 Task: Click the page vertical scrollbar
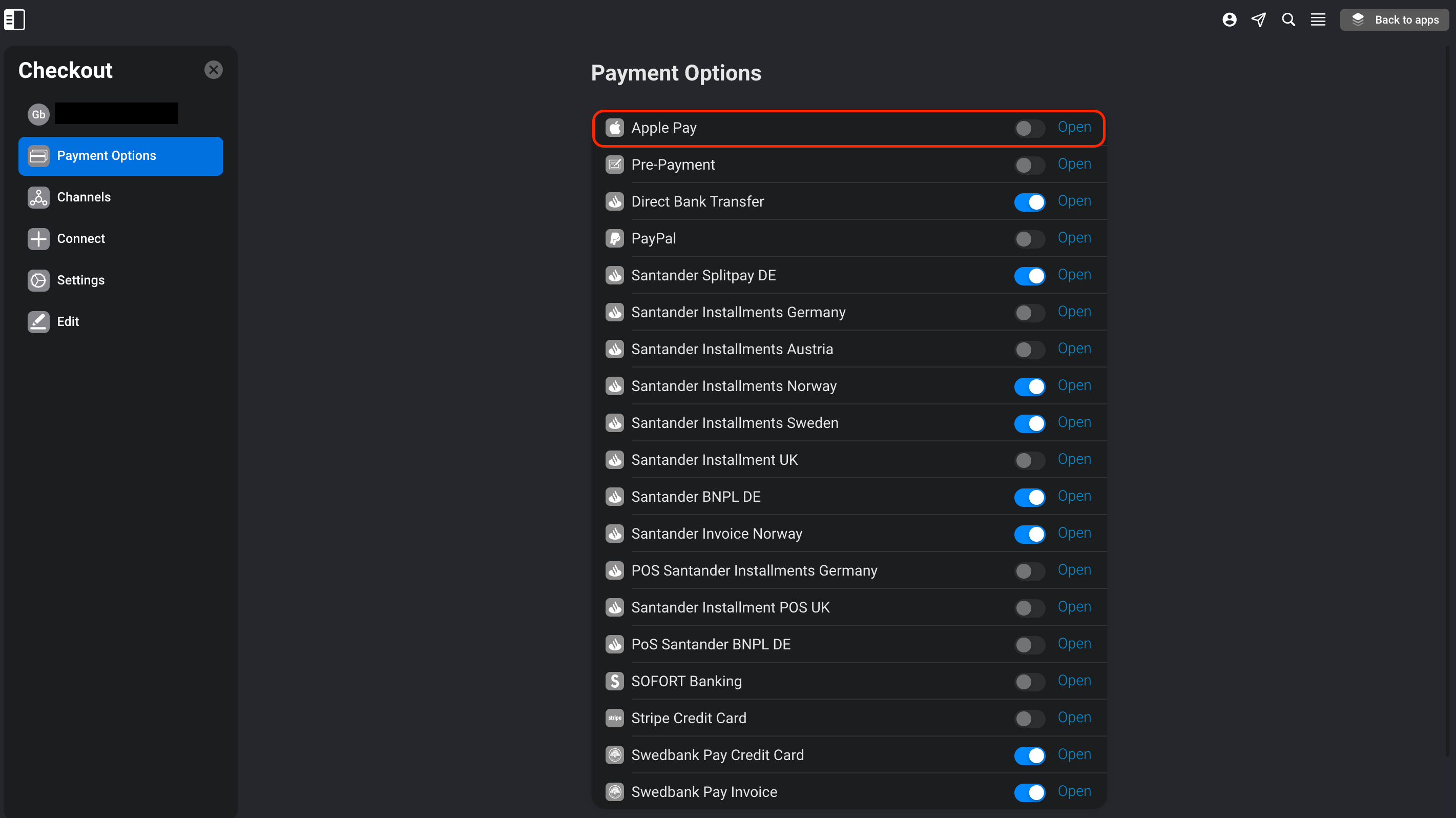pyautogui.click(x=1448, y=401)
